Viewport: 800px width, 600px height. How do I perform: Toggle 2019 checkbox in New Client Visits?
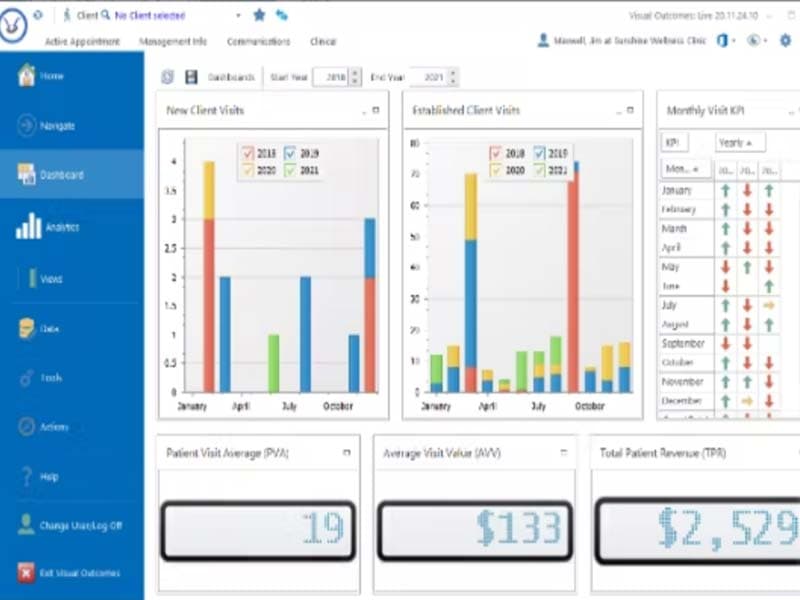click(x=290, y=153)
